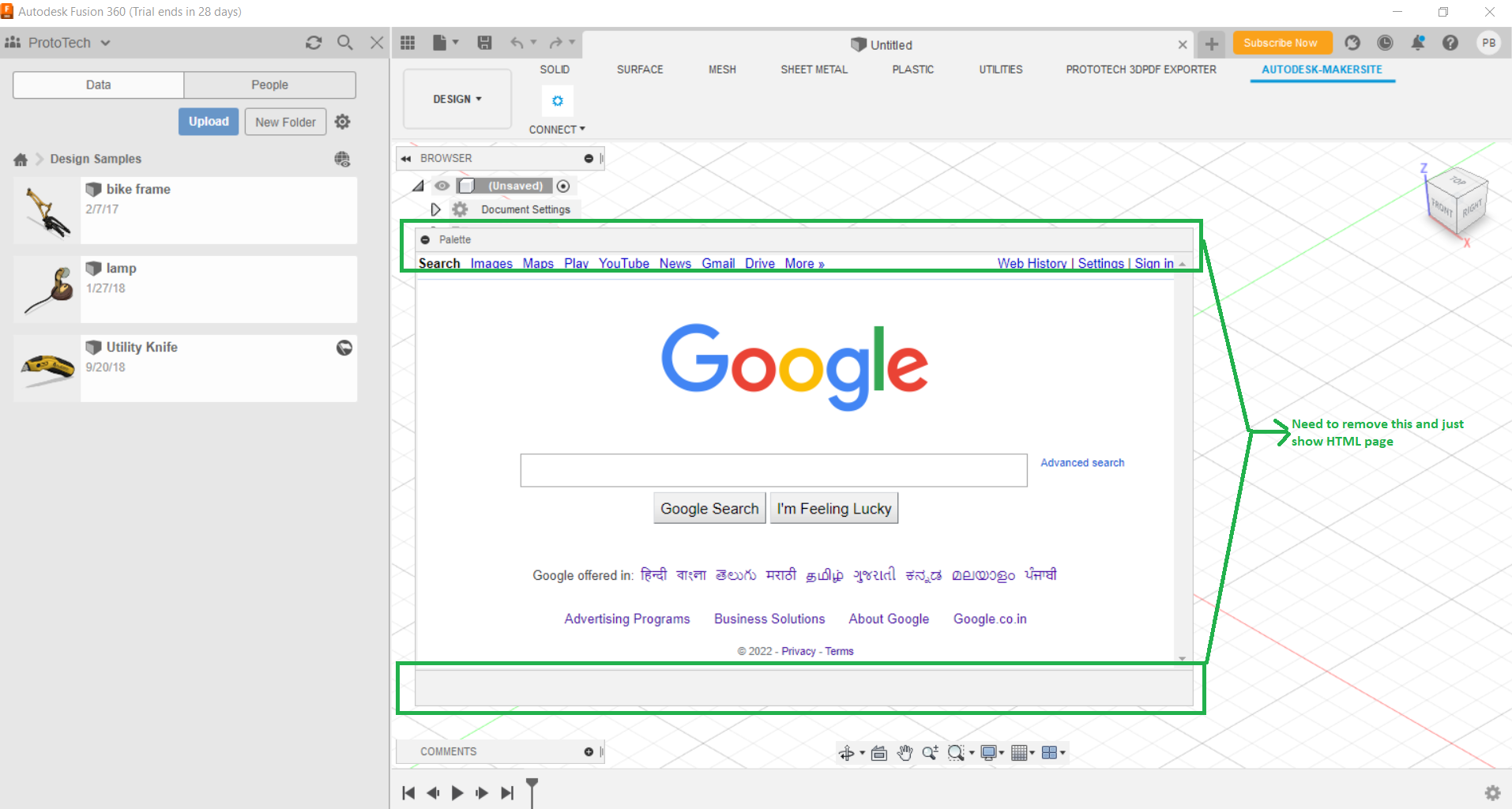Image resolution: width=1512 pixels, height=809 pixels.
Task: Click the Google search input field
Action: [773, 470]
